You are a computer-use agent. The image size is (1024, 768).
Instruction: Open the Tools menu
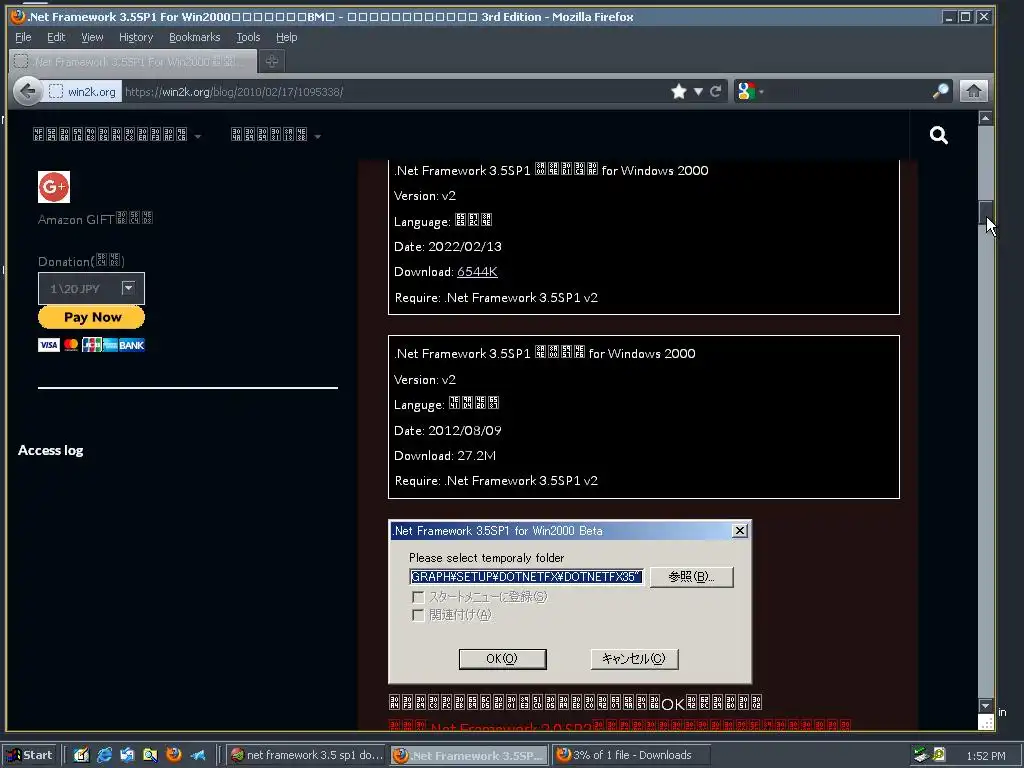[x=248, y=37]
